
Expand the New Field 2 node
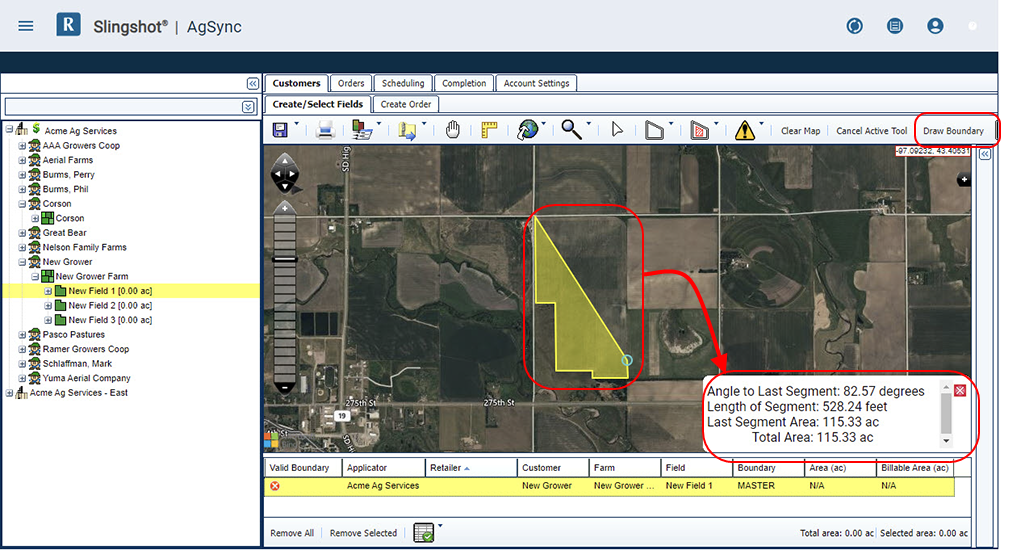48,306
